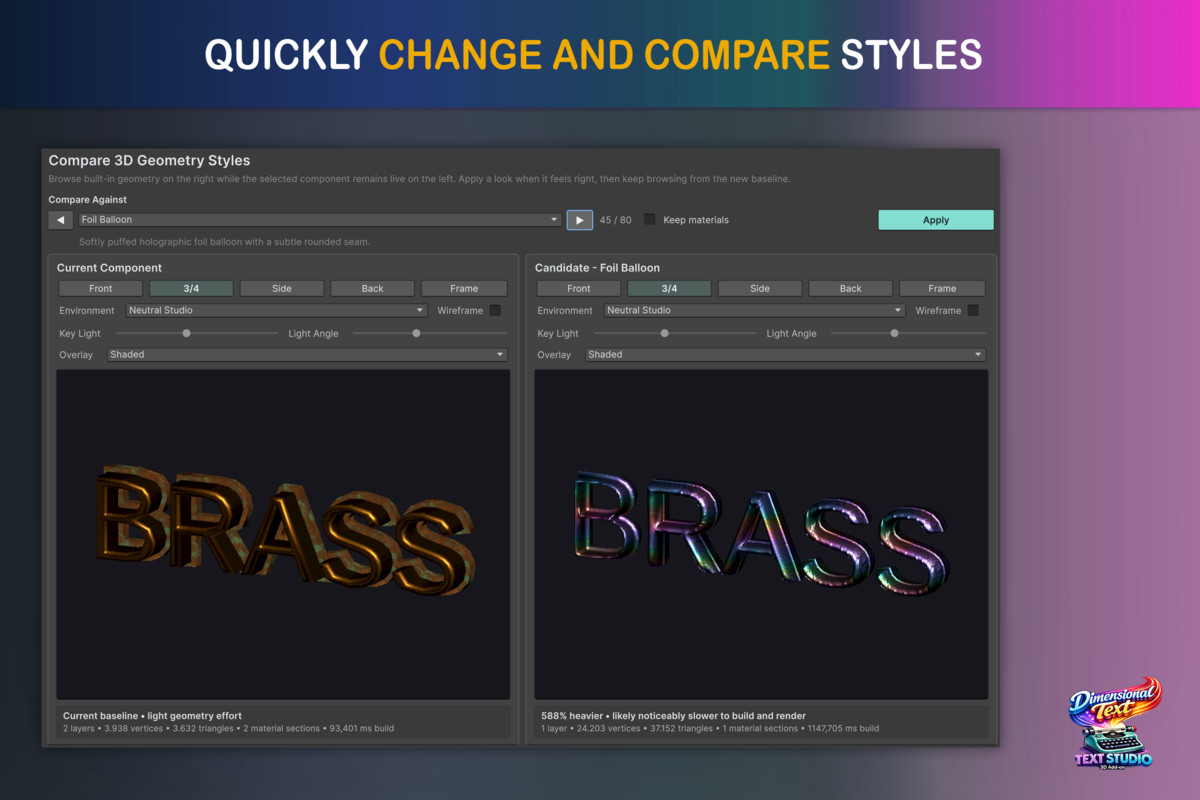Click 'Softly puffed holographic foil balloon' description

coord(225,242)
